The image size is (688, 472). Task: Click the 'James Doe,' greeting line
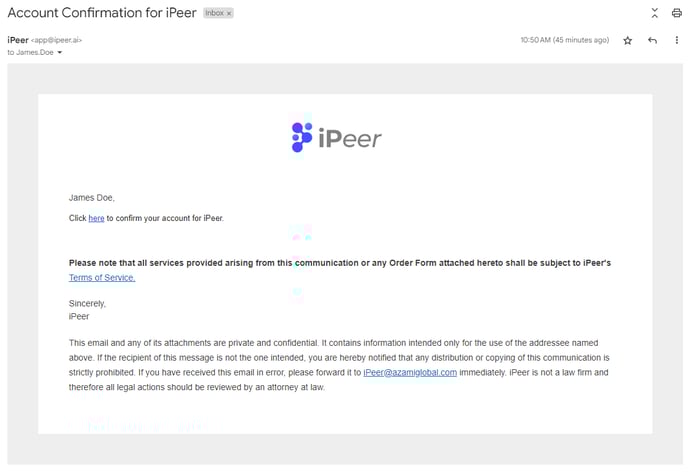click(x=98, y=198)
